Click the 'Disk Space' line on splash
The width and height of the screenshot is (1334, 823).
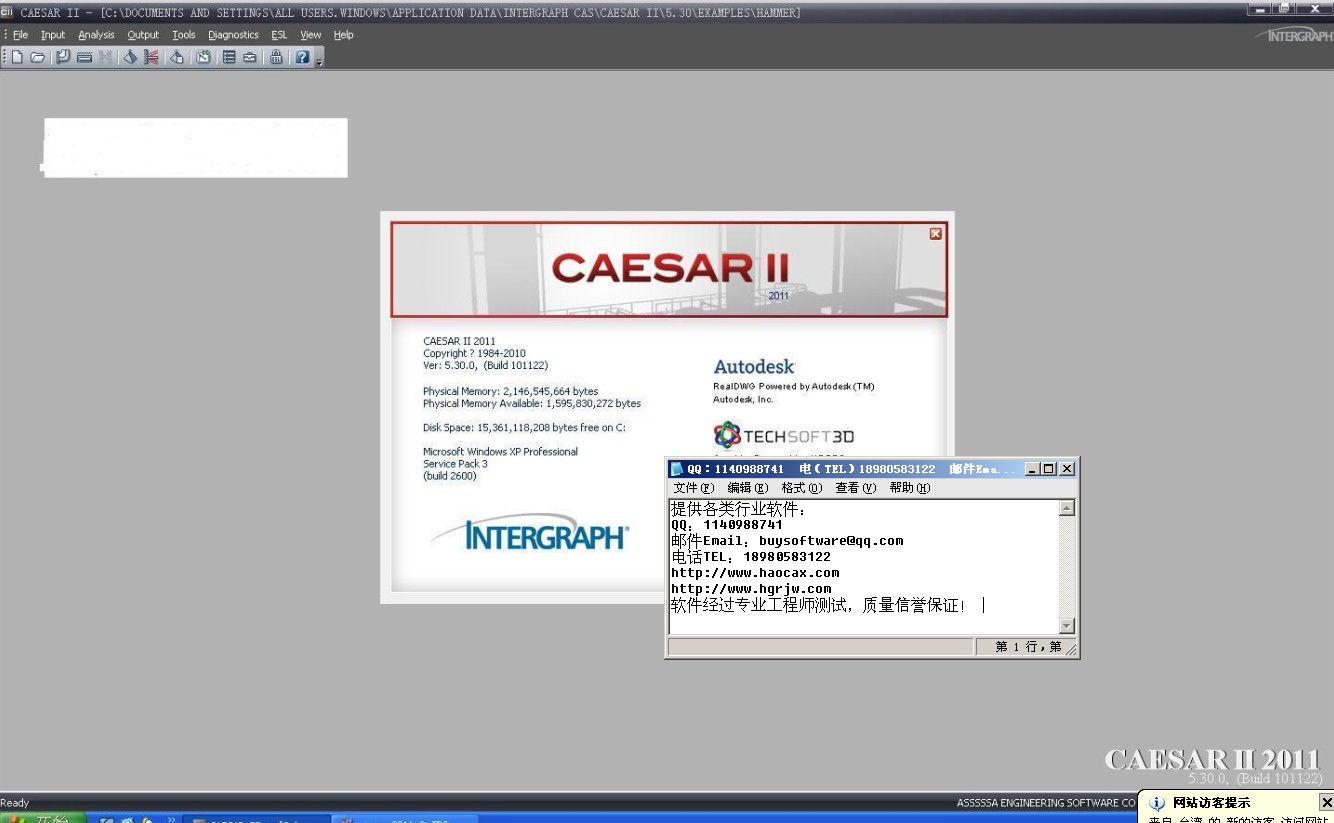tap(524, 427)
